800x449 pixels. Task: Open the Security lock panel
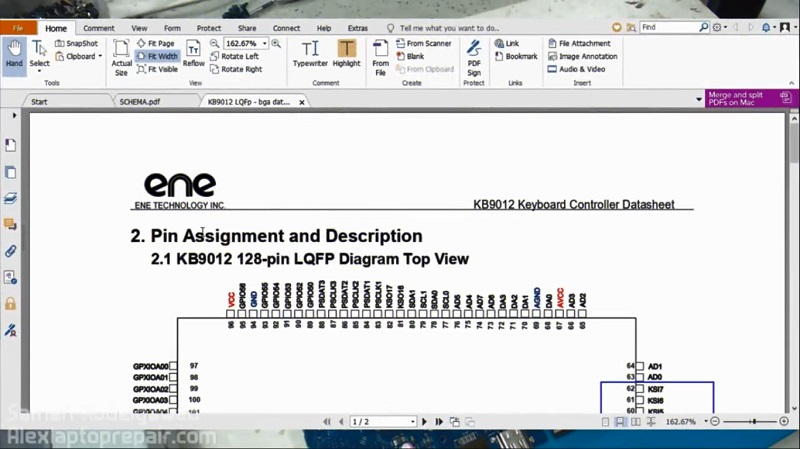(10, 304)
